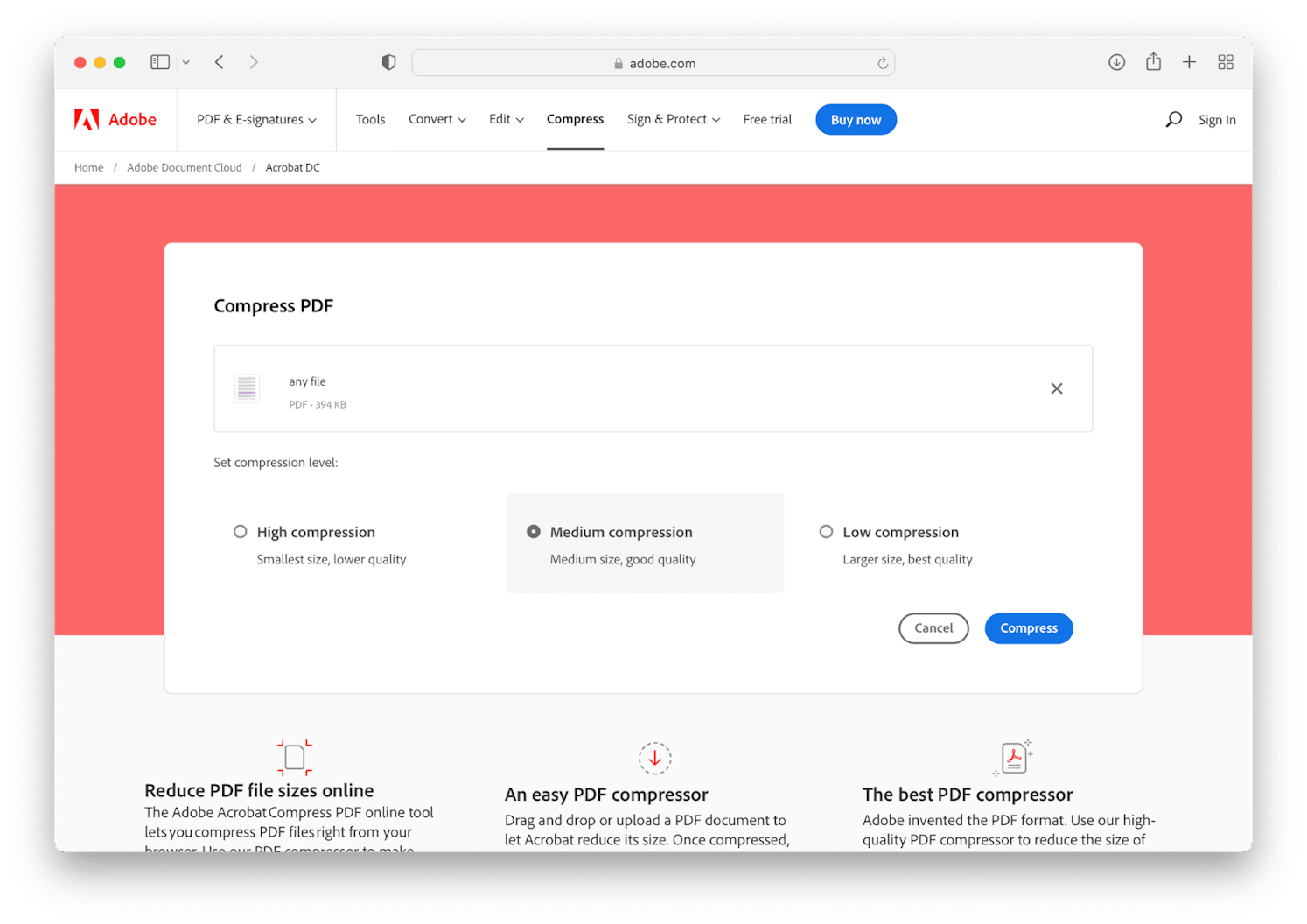Open the Convert dropdown menu

(x=437, y=120)
